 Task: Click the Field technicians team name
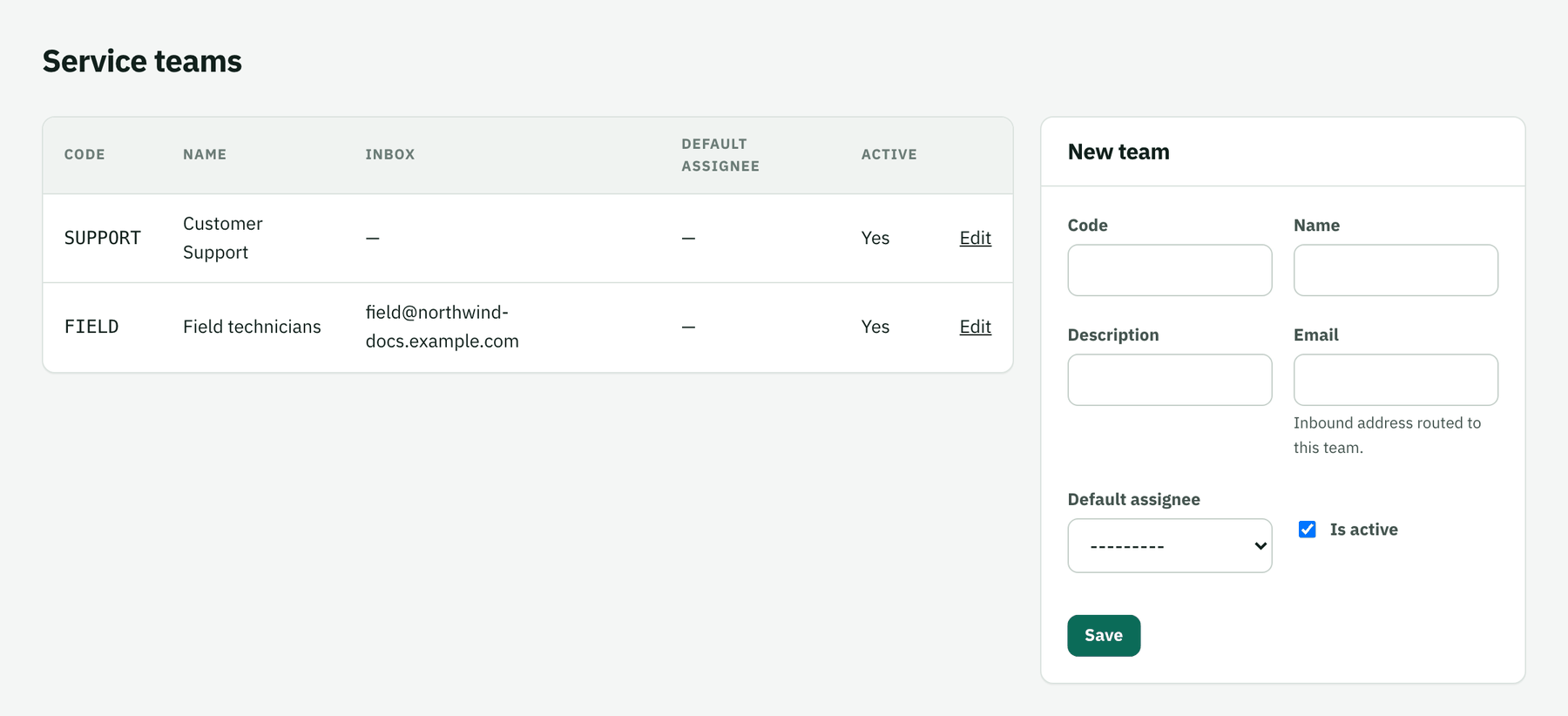pyautogui.click(x=252, y=327)
